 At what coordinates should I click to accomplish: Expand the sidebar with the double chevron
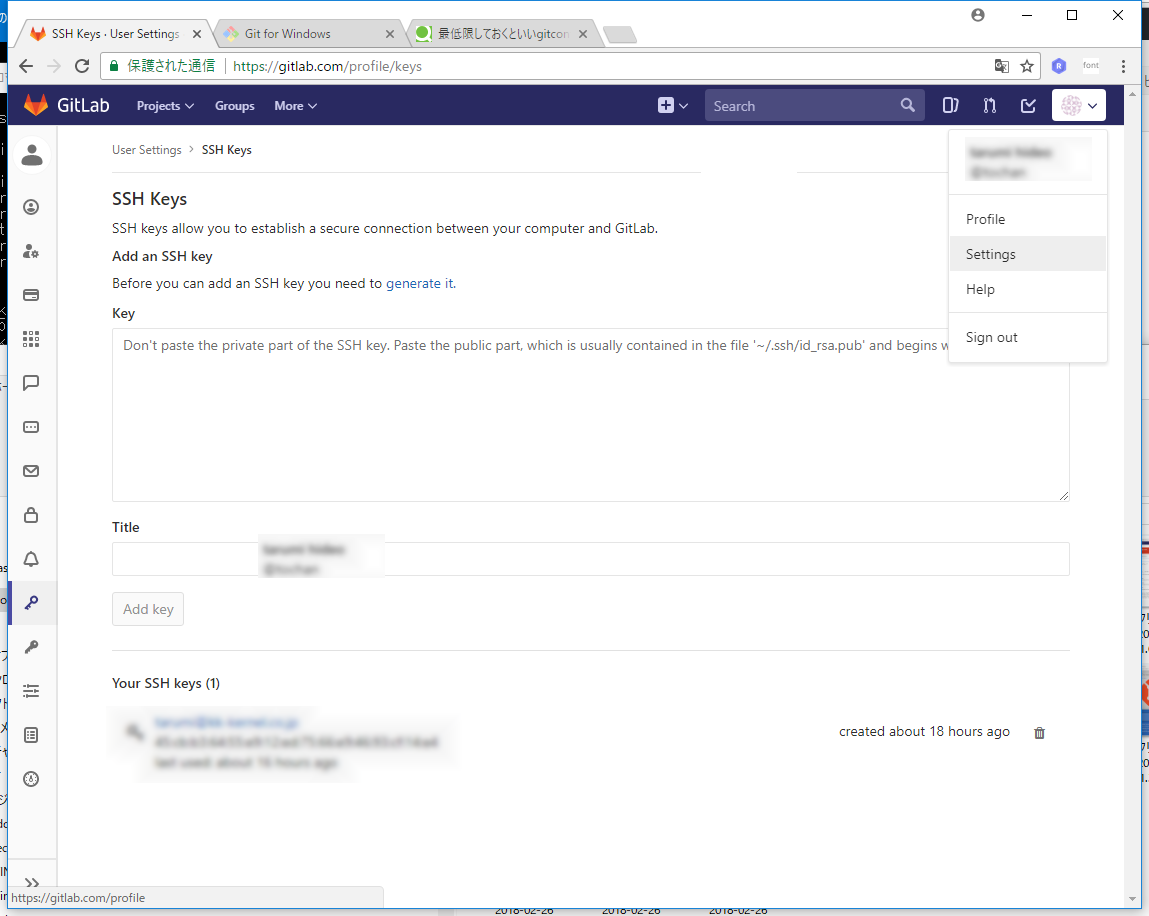tap(32, 882)
